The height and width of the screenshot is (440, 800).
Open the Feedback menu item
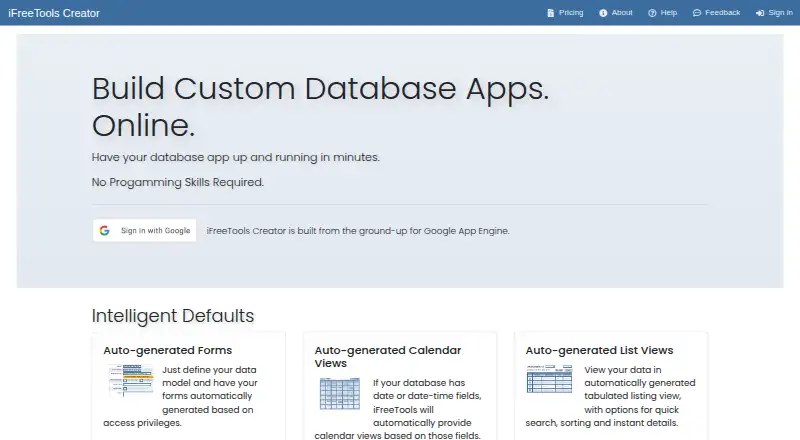[x=716, y=13]
